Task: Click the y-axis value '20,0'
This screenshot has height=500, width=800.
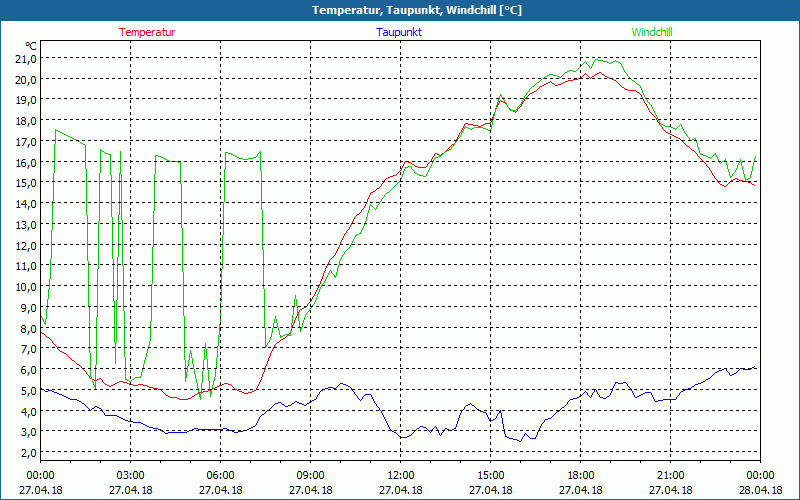Action: pos(27,80)
